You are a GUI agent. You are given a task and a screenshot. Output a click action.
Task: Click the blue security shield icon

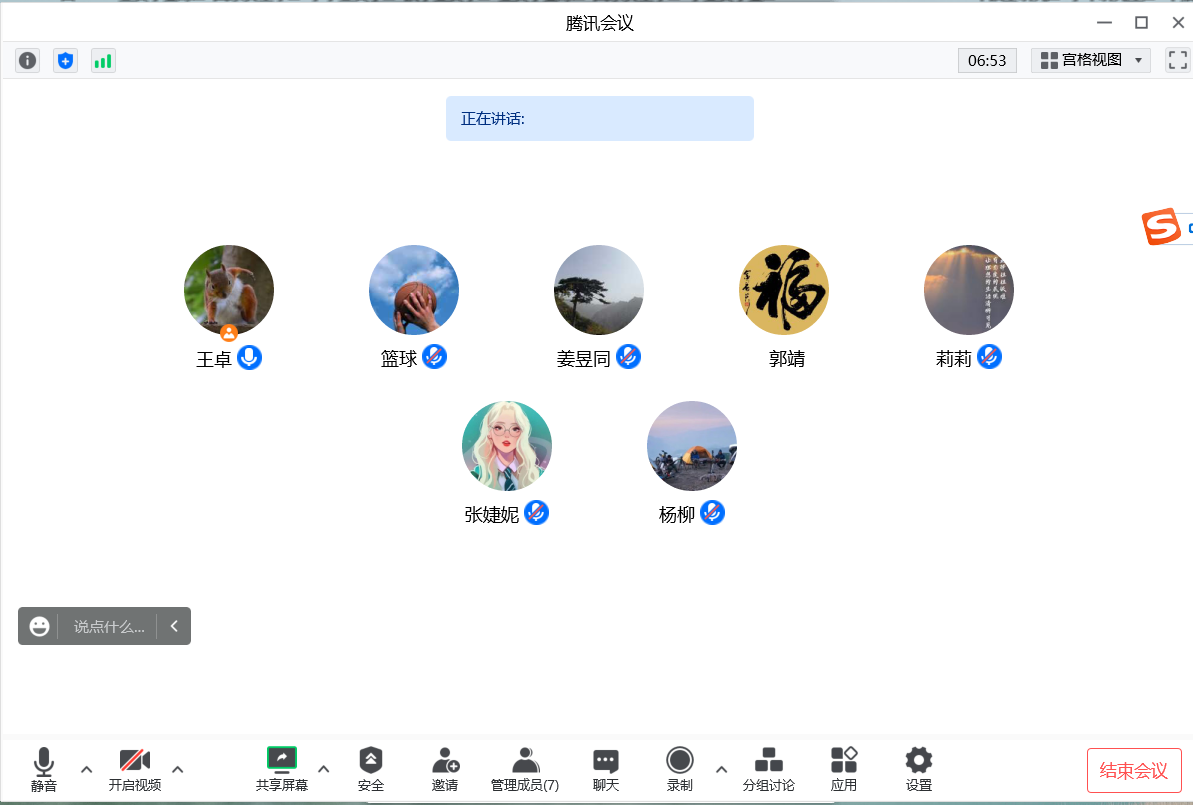[66, 61]
